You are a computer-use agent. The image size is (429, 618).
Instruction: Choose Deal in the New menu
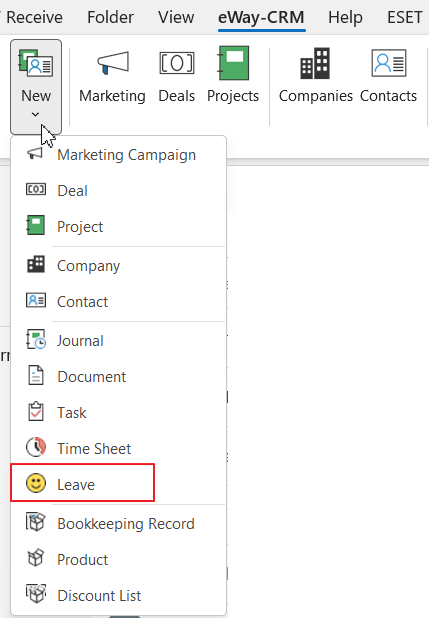tap(118, 190)
